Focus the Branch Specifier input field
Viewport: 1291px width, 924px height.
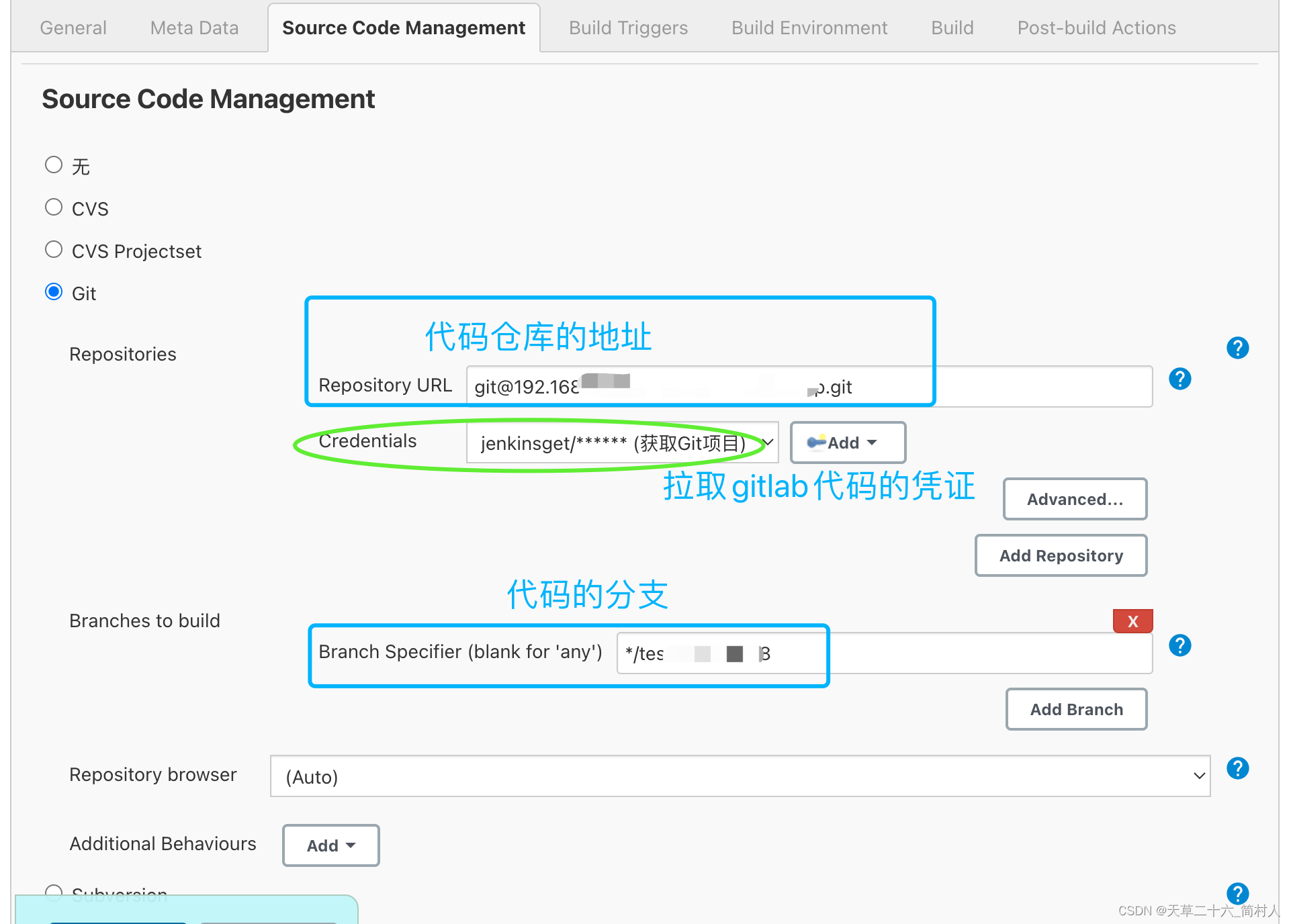(x=884, y=653)
